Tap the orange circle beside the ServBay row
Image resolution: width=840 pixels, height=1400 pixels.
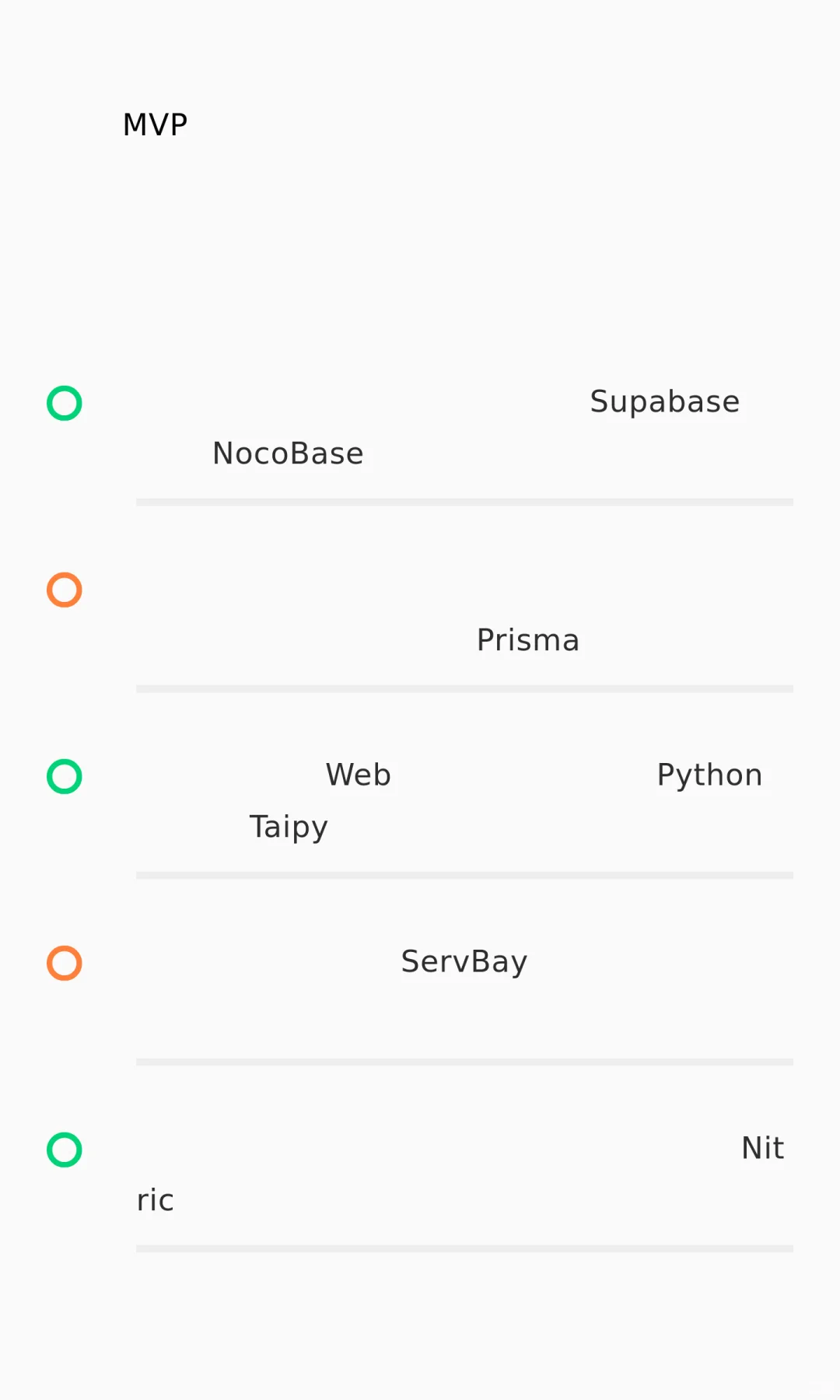(x=65, y=963)
